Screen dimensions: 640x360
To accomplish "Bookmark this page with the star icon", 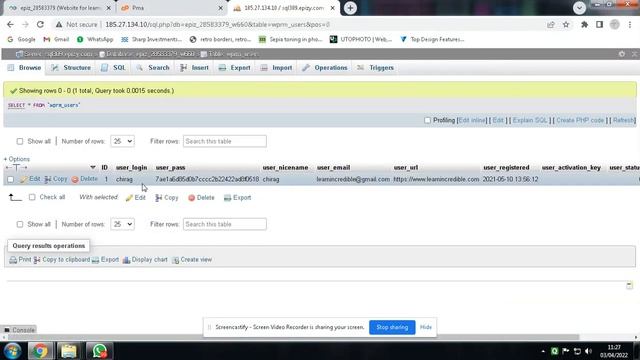I will click(x=566, y=24).
